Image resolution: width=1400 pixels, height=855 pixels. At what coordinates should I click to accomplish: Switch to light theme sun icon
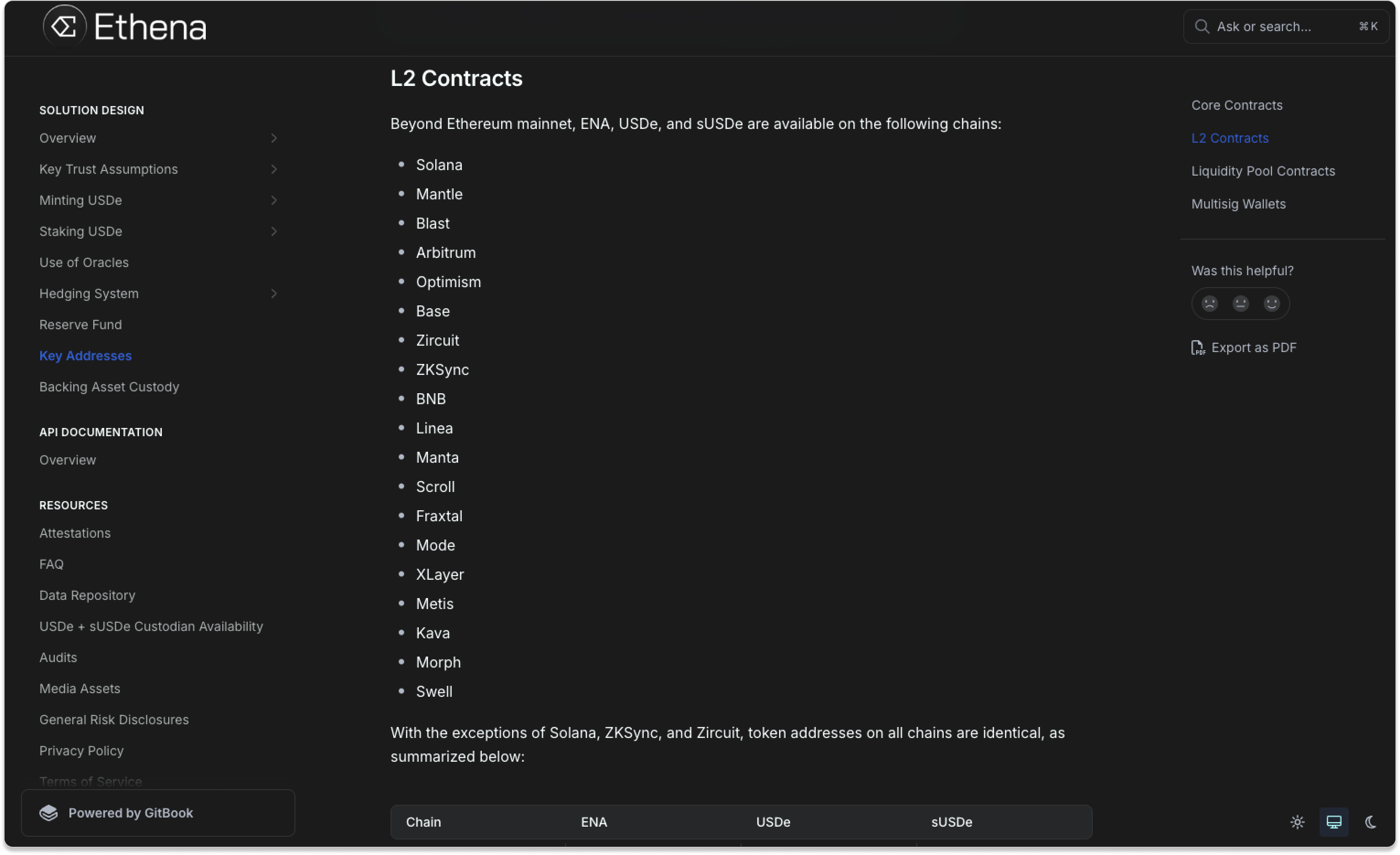pos(1297,822)
